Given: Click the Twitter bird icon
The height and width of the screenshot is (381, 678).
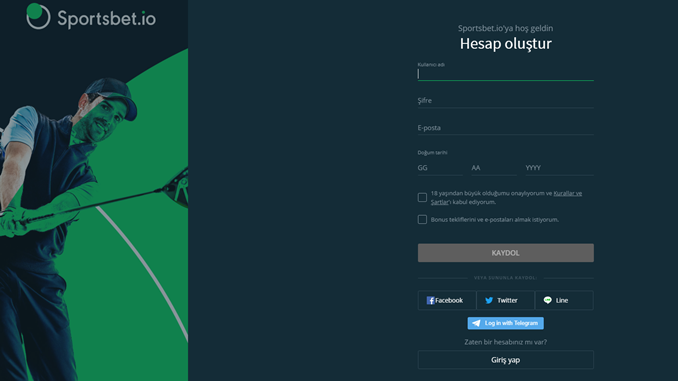Looking at the screenshot, I should click(489, 300).
